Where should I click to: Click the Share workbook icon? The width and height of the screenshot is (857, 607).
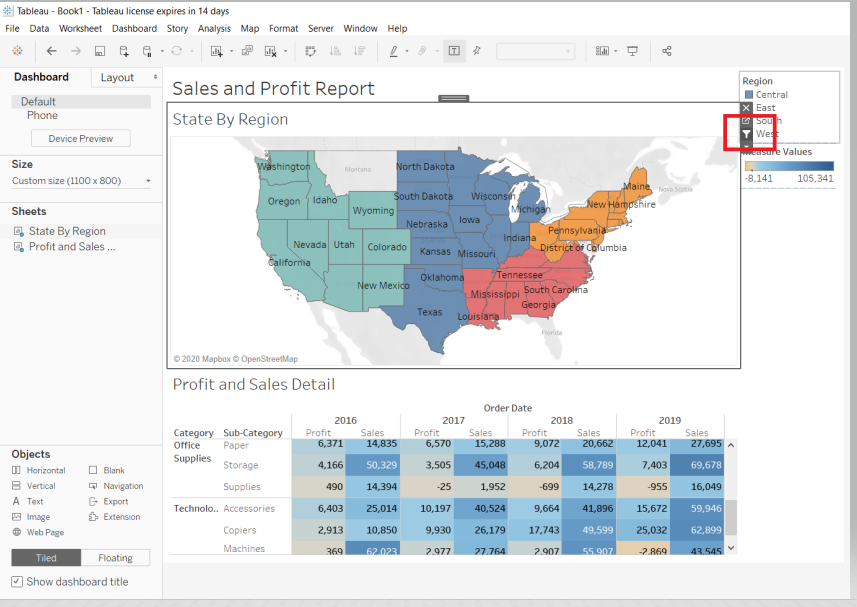pos(666,51)
